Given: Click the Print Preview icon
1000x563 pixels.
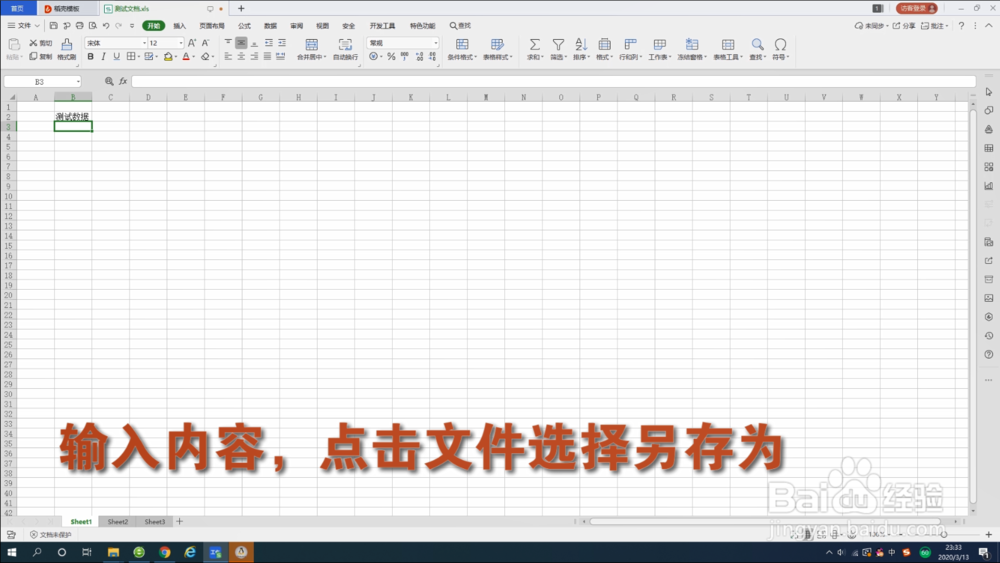Looking at the screenshot, I should click(93, 26).
